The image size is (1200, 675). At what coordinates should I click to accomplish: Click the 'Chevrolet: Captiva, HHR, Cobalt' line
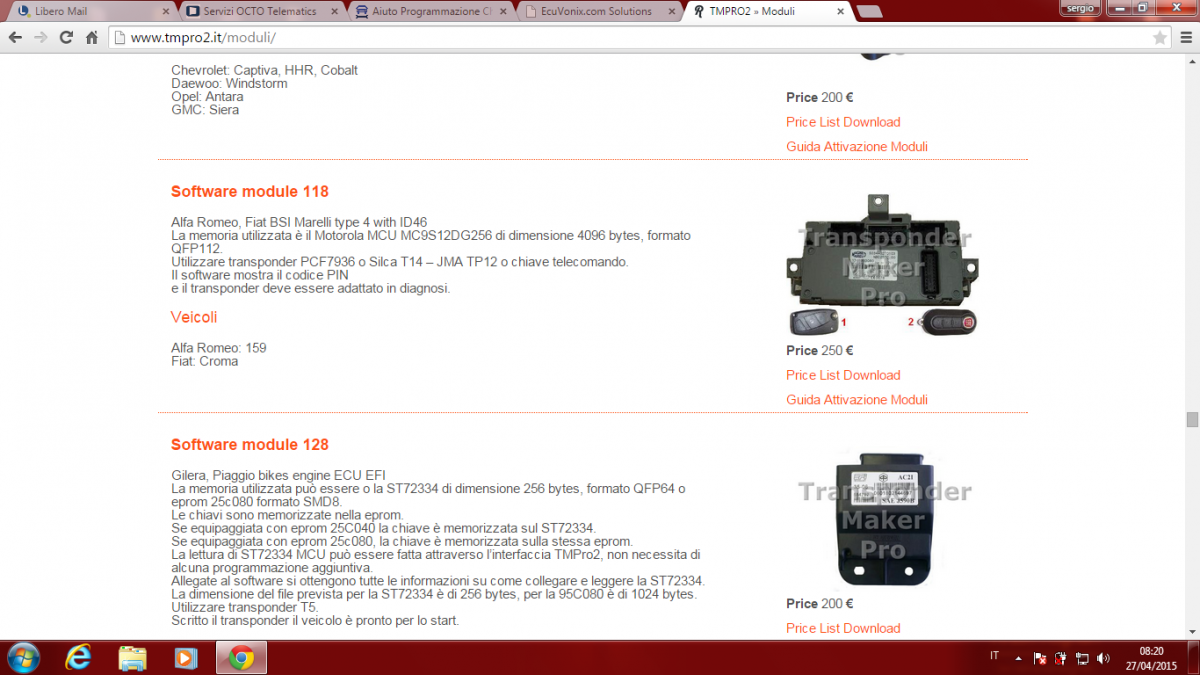coord(265,71)
